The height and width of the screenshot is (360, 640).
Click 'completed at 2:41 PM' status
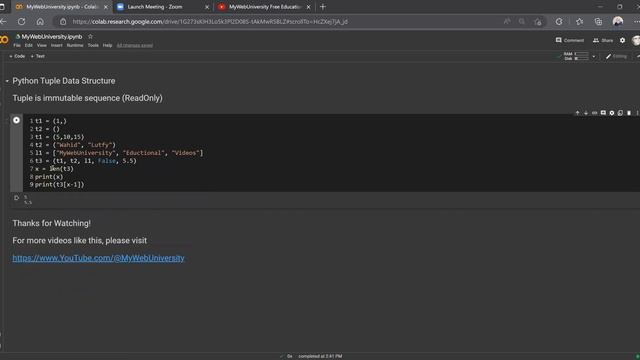click(x=320, y=356)
